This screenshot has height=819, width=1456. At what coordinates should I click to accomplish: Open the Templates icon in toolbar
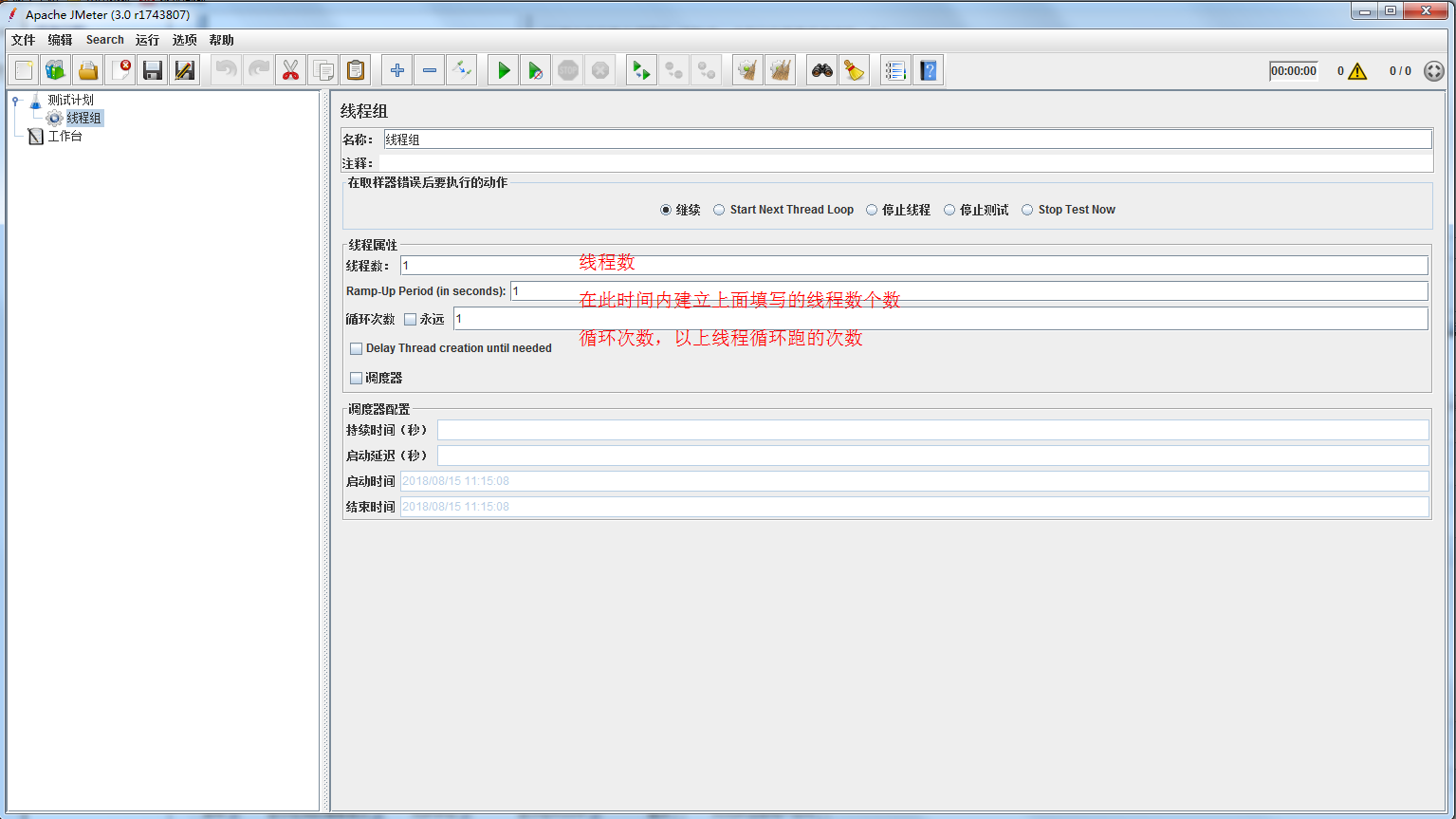[x=56, y=70]
